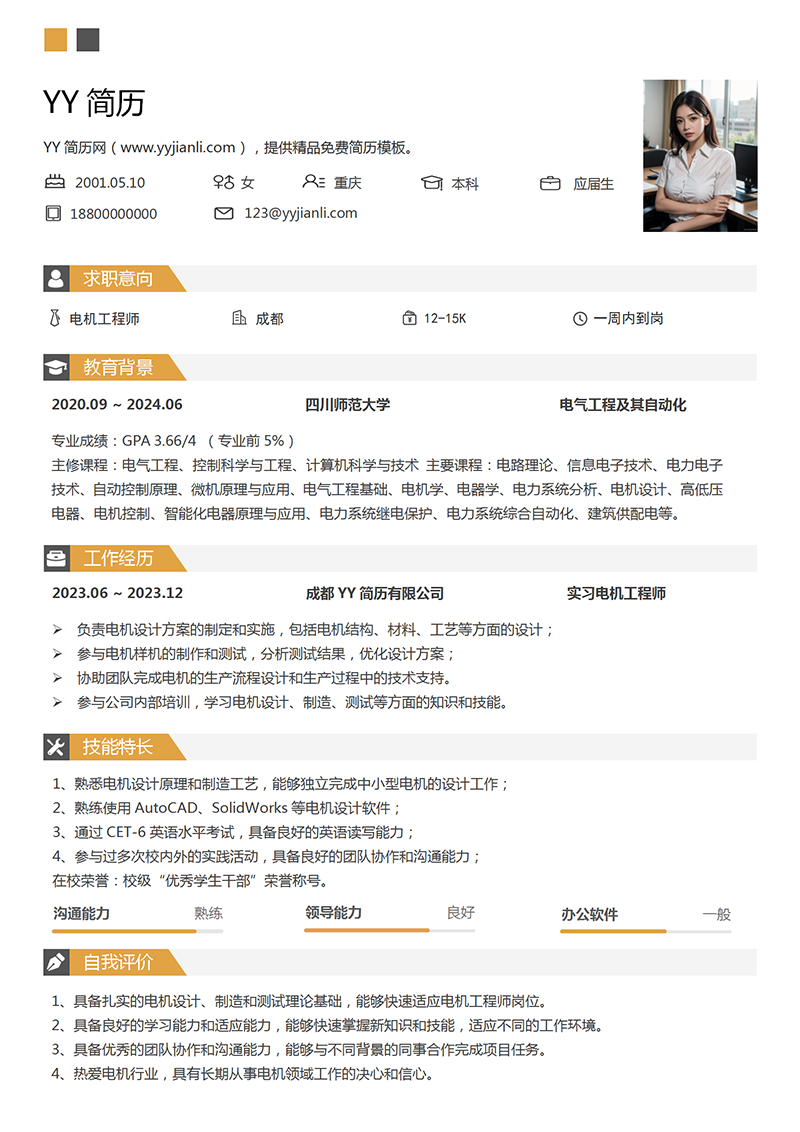This screenshot has height=1132, width=800.
Task: Click the salary range 12-15K
Action: tap(445, 318)
